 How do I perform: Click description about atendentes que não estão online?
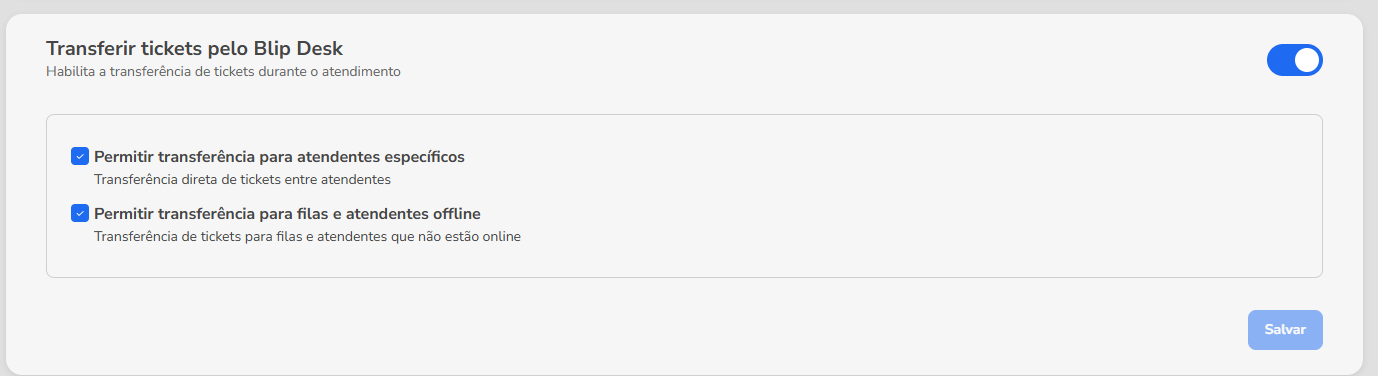[307, 237]
